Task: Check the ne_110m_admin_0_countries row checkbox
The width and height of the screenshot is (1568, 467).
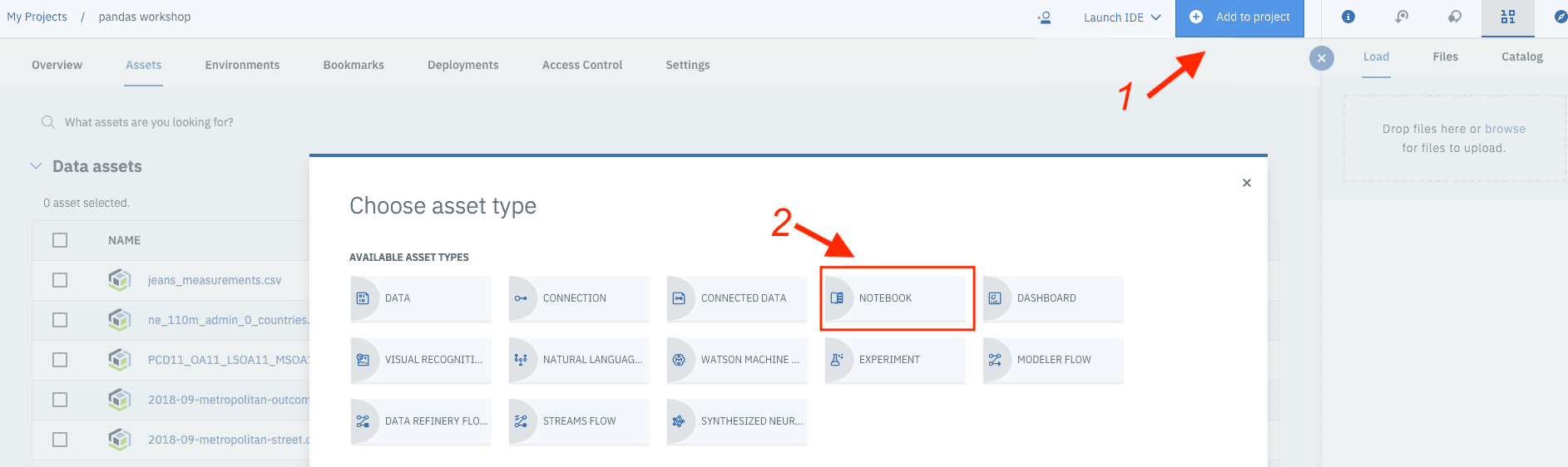Action: (x=60, y=320)
